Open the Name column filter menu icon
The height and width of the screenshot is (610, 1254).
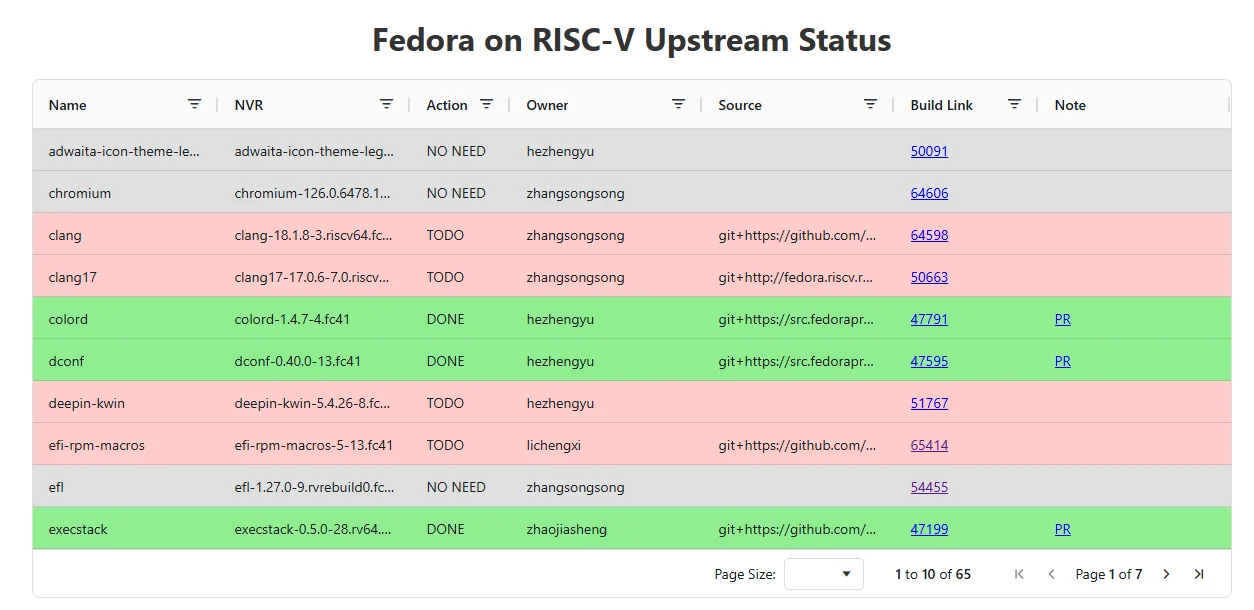pyautogui.click(x=194, y=104)
